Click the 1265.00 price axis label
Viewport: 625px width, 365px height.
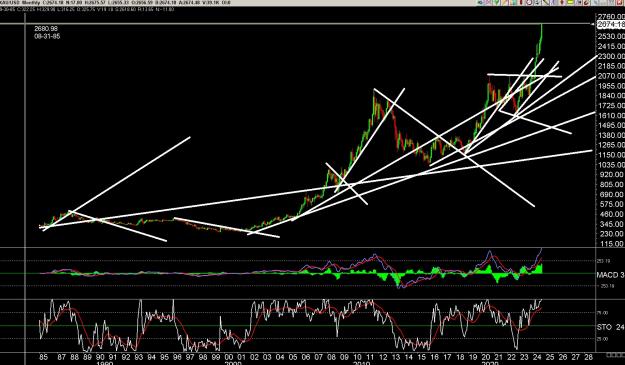tap(611, 145)
